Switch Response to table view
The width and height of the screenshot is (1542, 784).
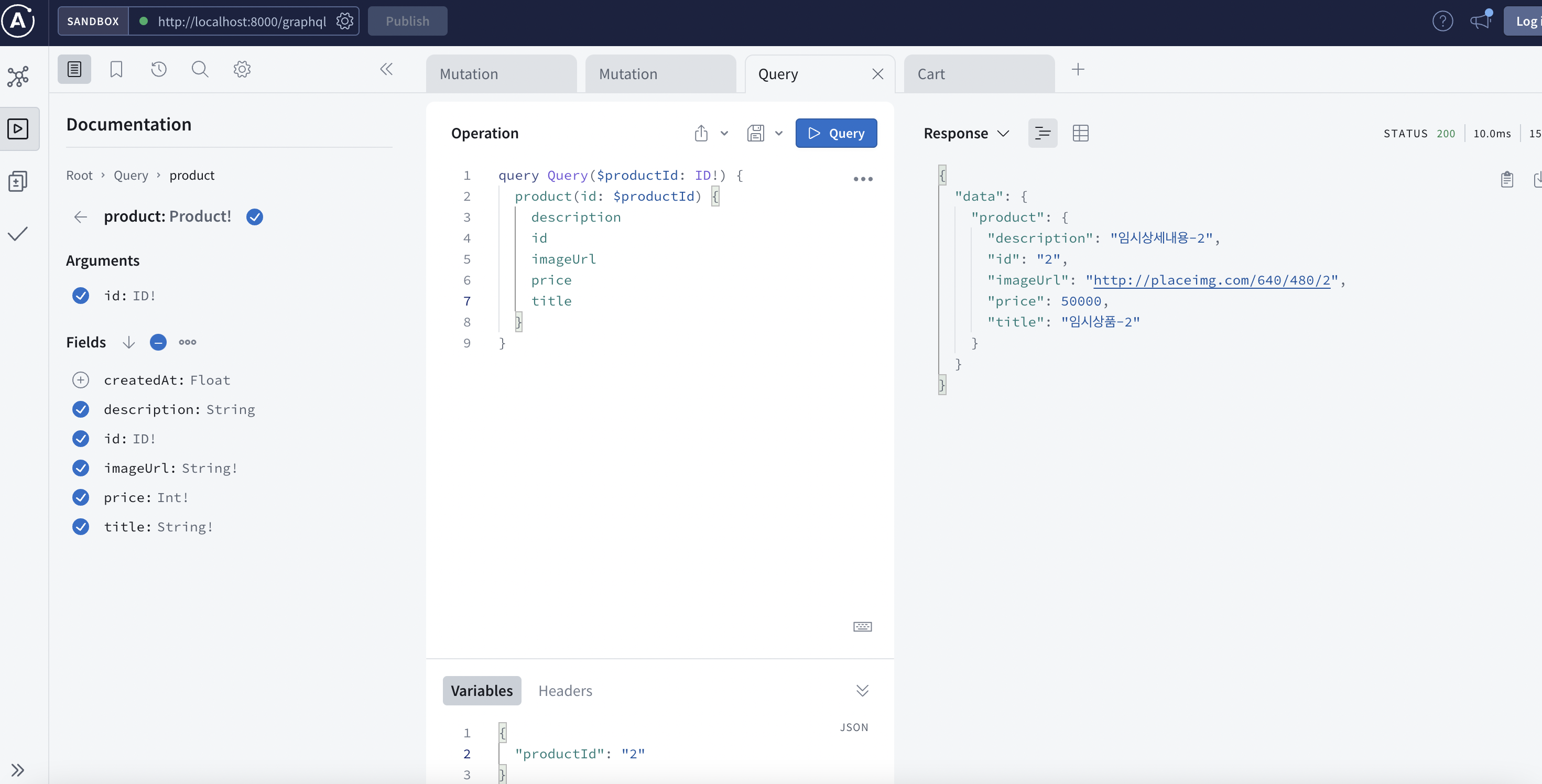(x=1080, y=133)
